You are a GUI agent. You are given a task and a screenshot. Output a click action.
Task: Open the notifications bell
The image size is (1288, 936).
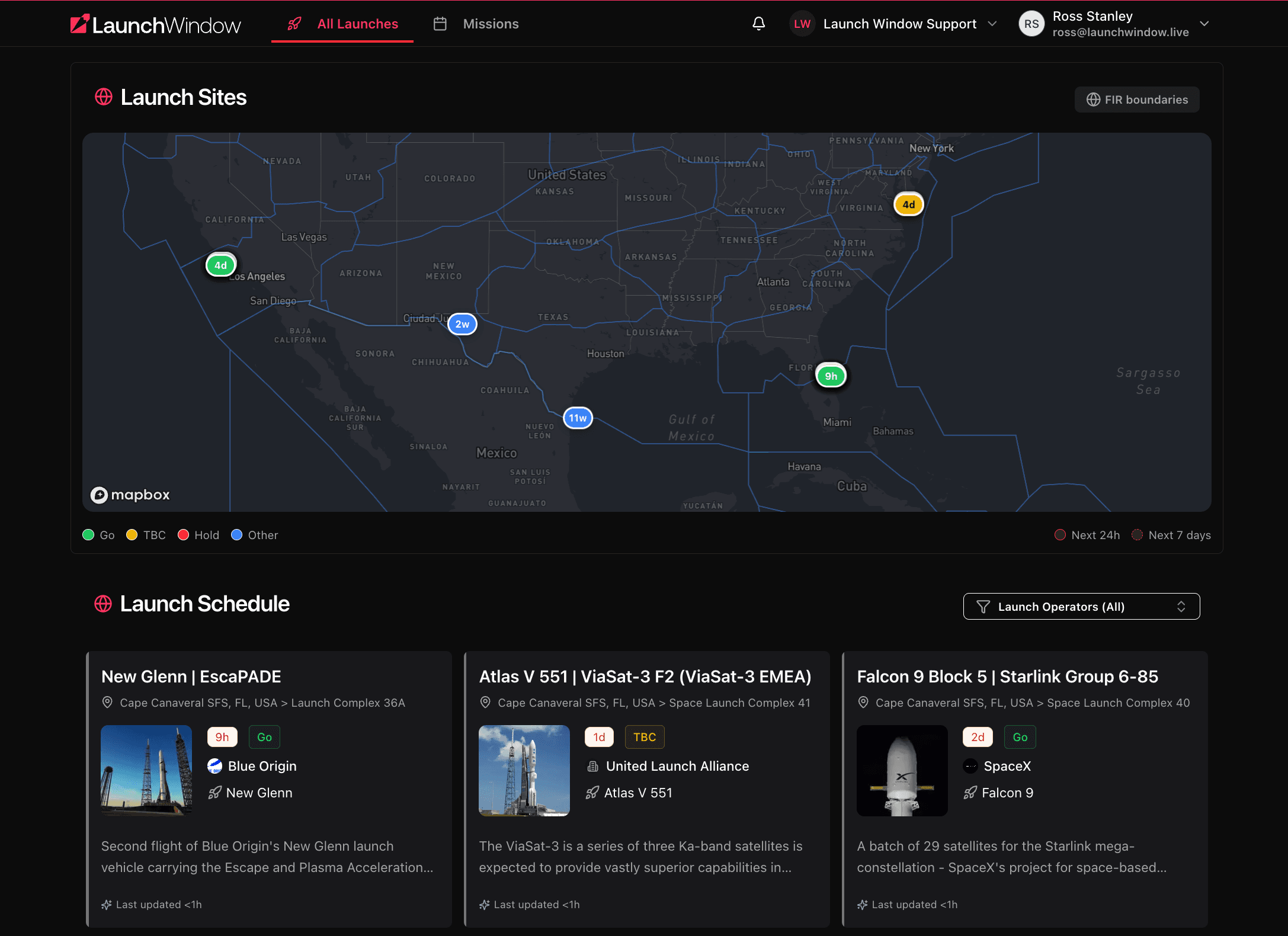(x=759, y=24)
